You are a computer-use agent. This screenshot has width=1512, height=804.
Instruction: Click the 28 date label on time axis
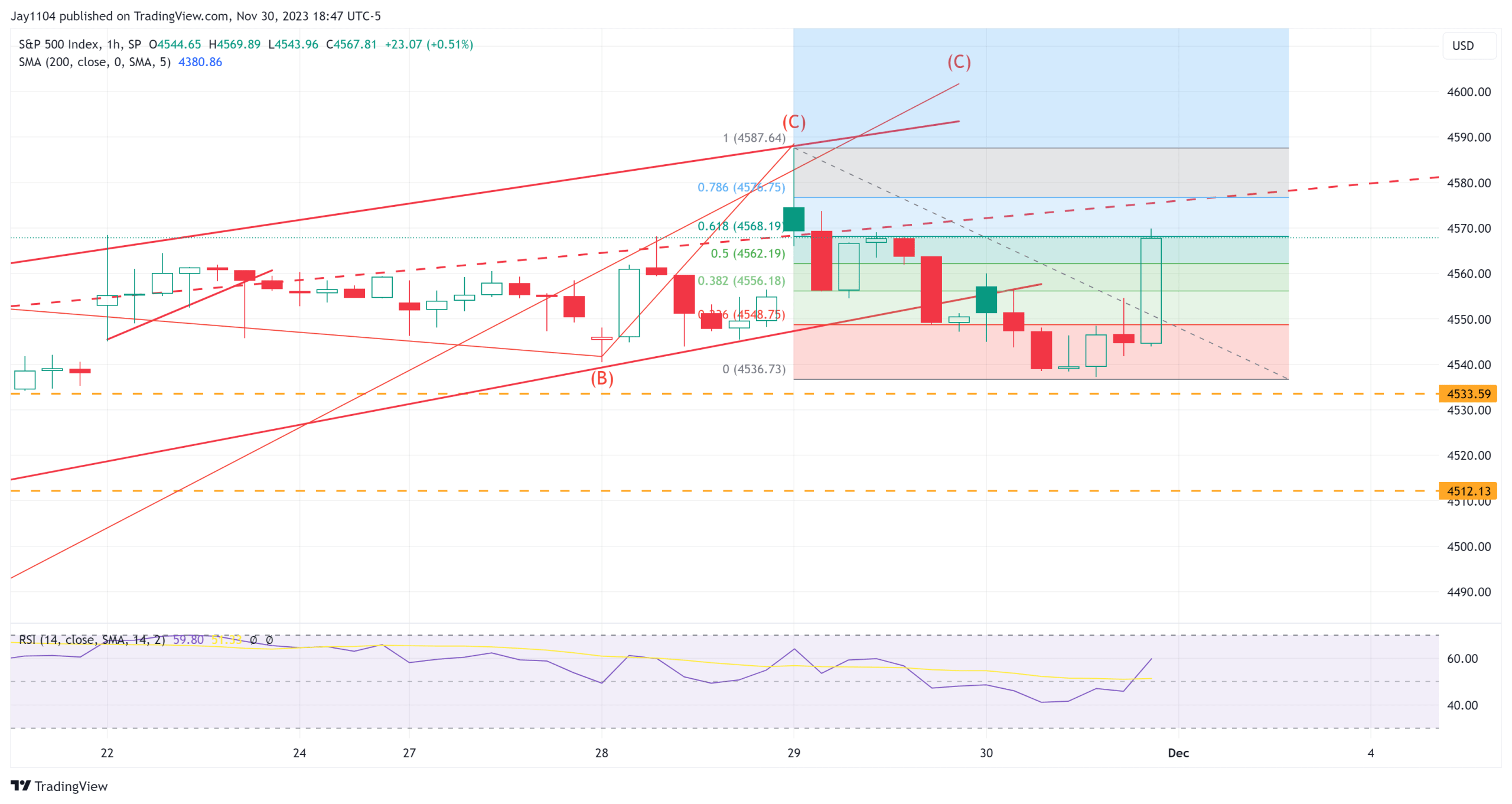[601, 753]
